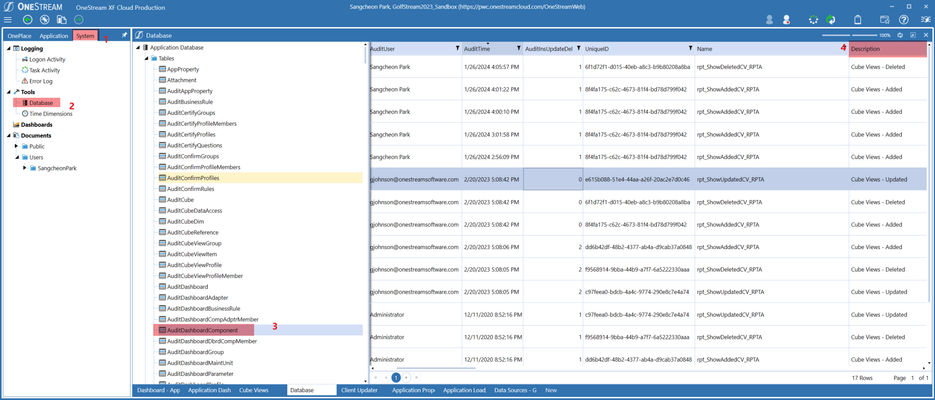Open the Client Updater bottom tab
The width and height of the screenshot is (935, 400).
tap(360, 390)
